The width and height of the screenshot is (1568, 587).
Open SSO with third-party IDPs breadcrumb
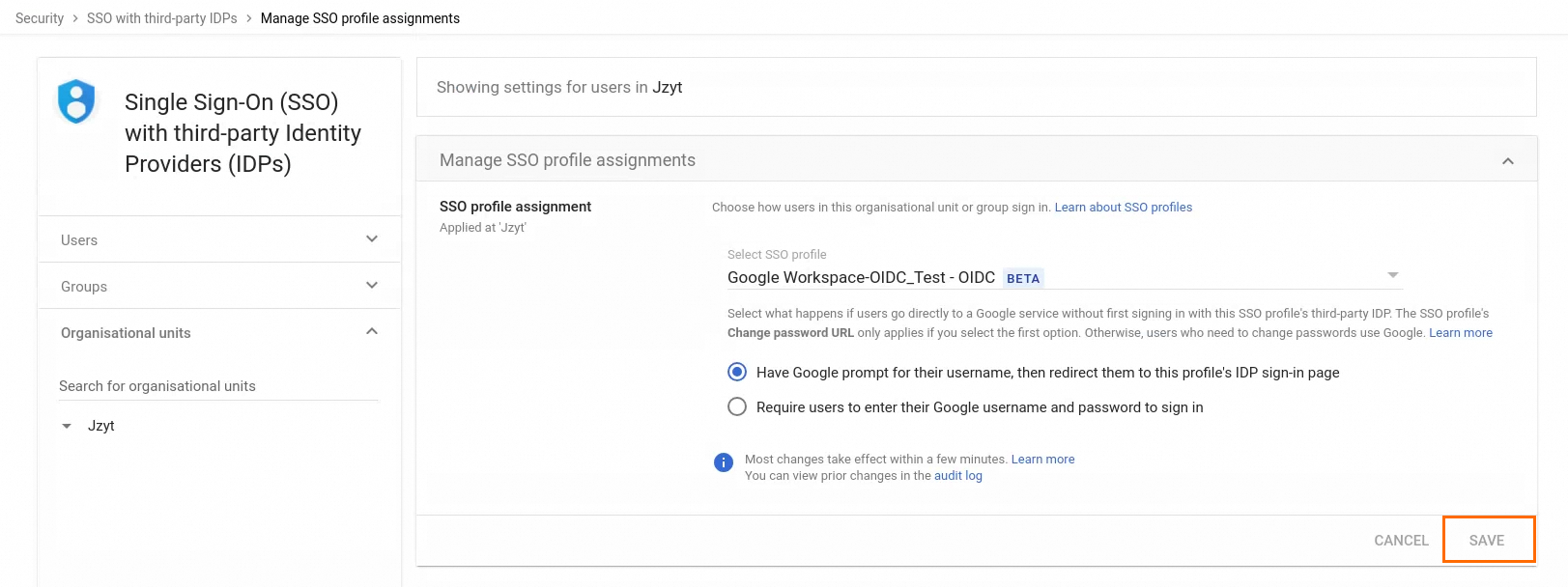coord(162,18)
